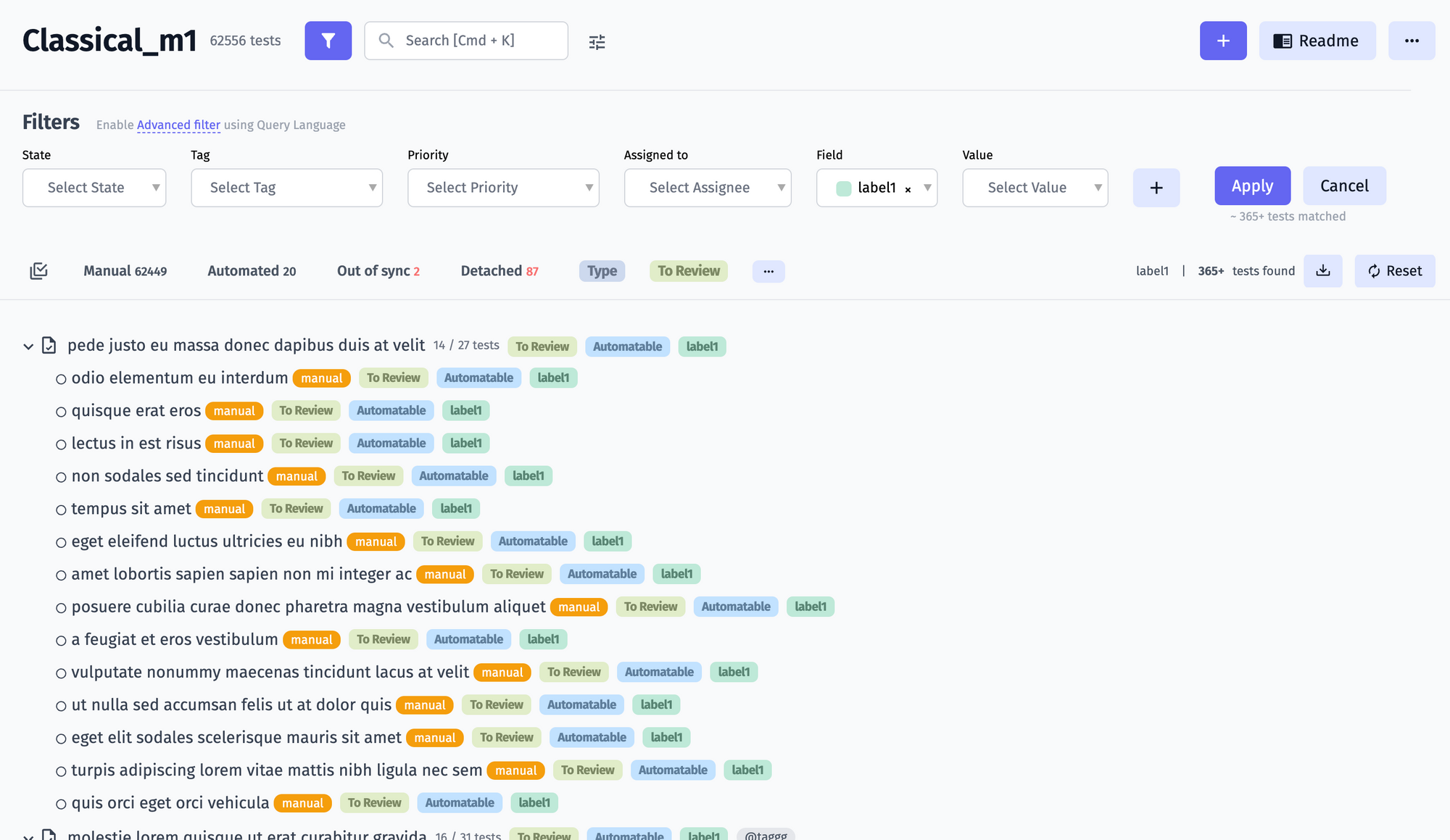Add another filter field with plus
The image size is (1450, 840).
(x=1156, y=188)
